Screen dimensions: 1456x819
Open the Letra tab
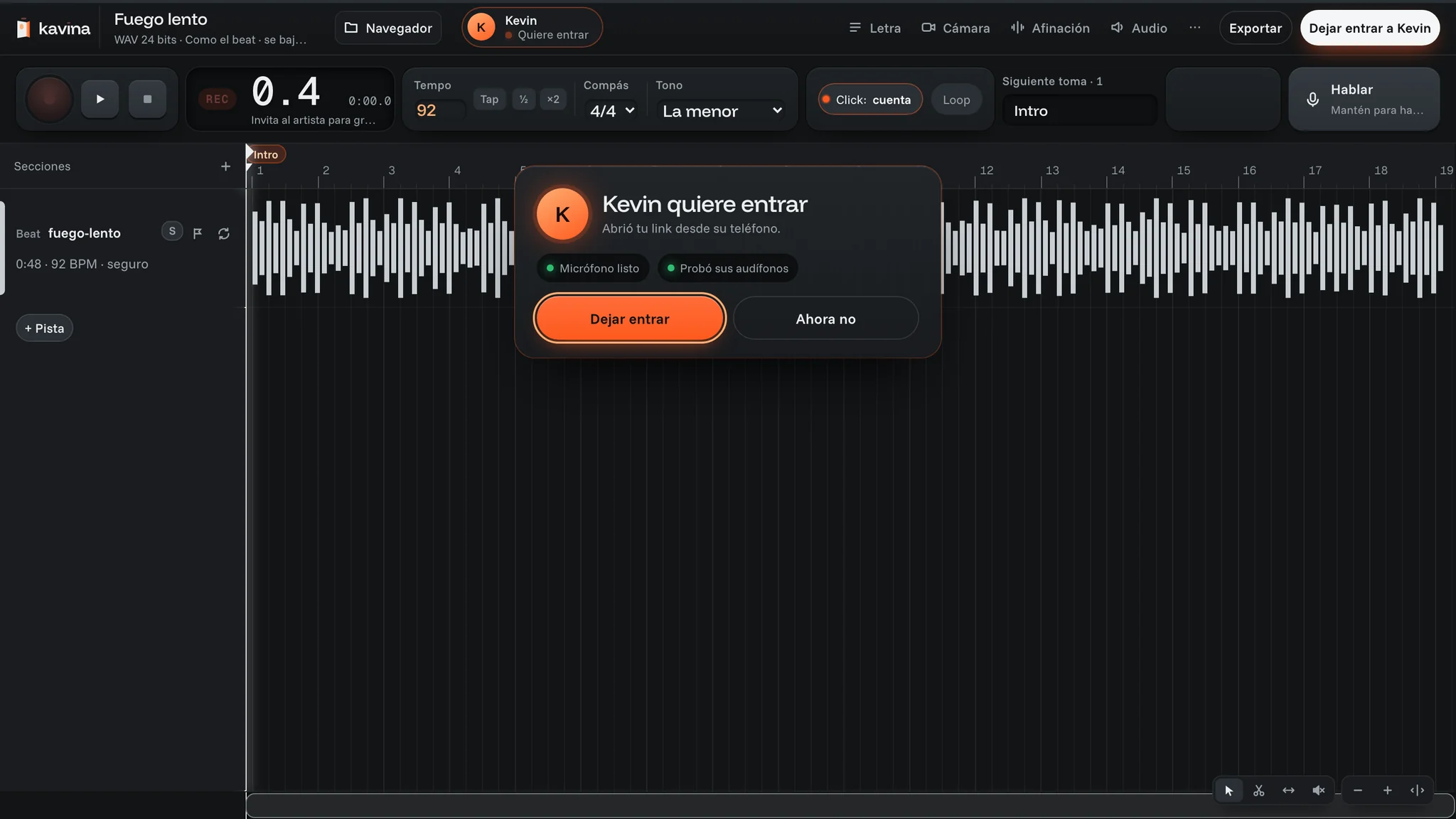[874, 28]
